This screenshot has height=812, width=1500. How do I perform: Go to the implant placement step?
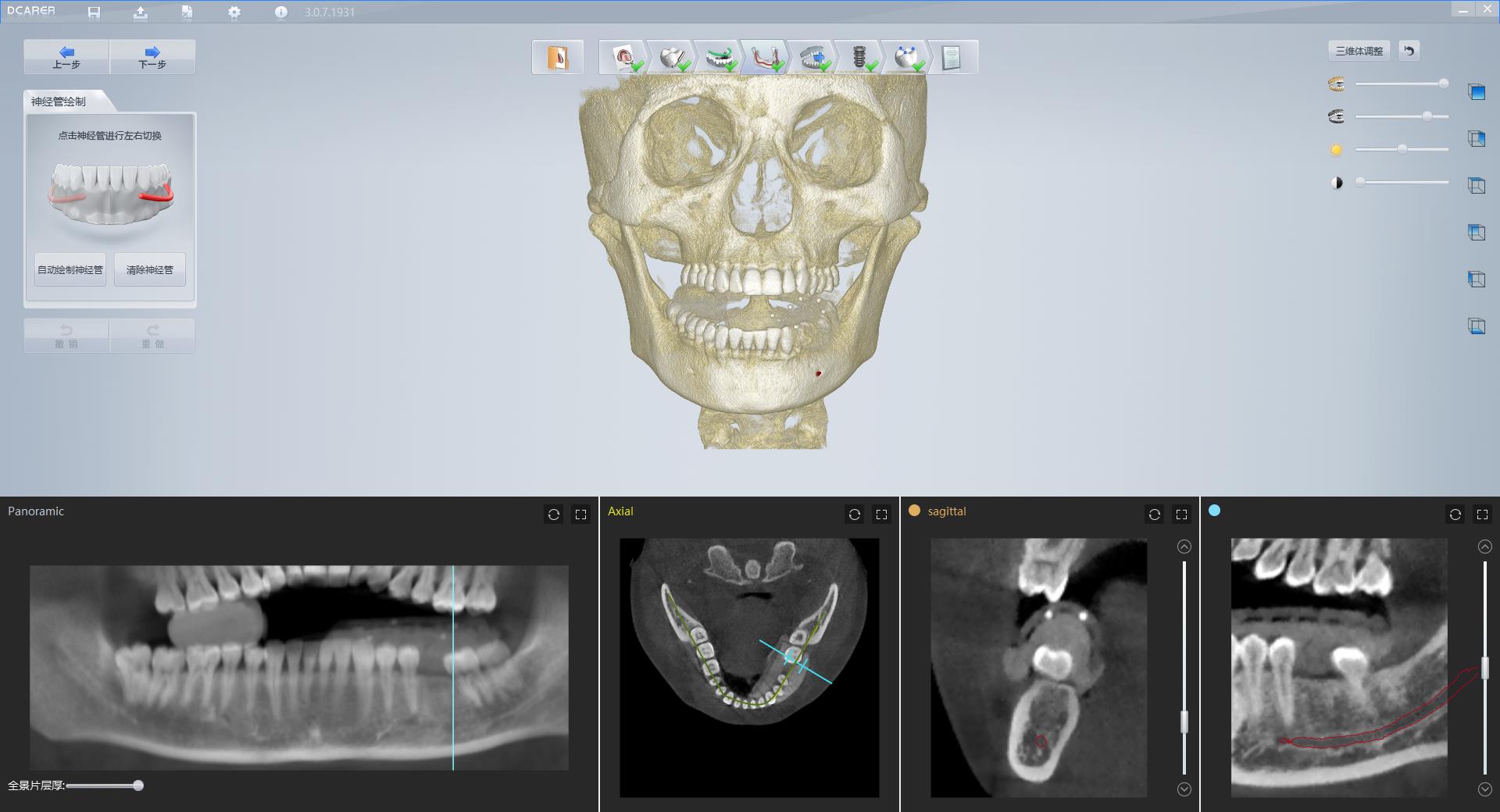click(859, 58)
